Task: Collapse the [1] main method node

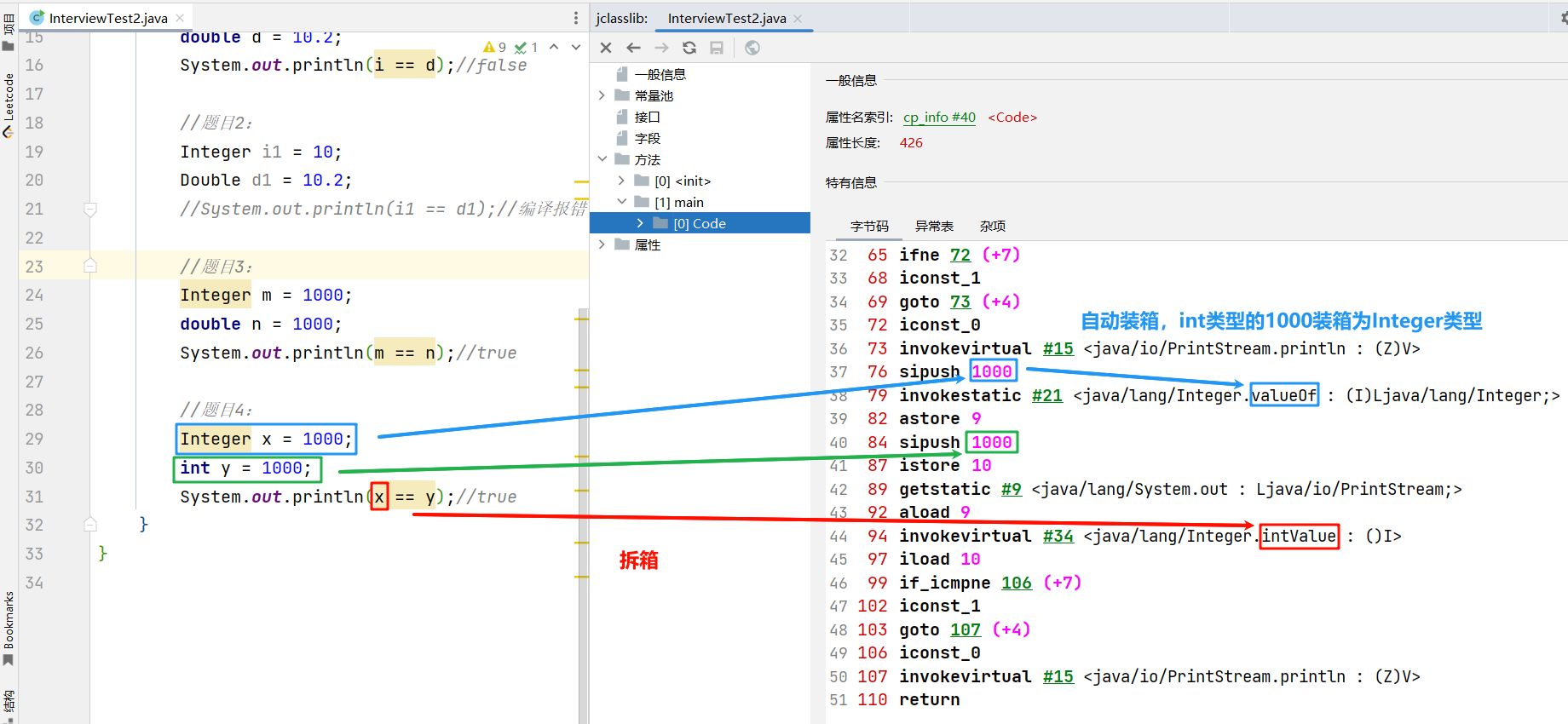Action: tap(621, 202)
